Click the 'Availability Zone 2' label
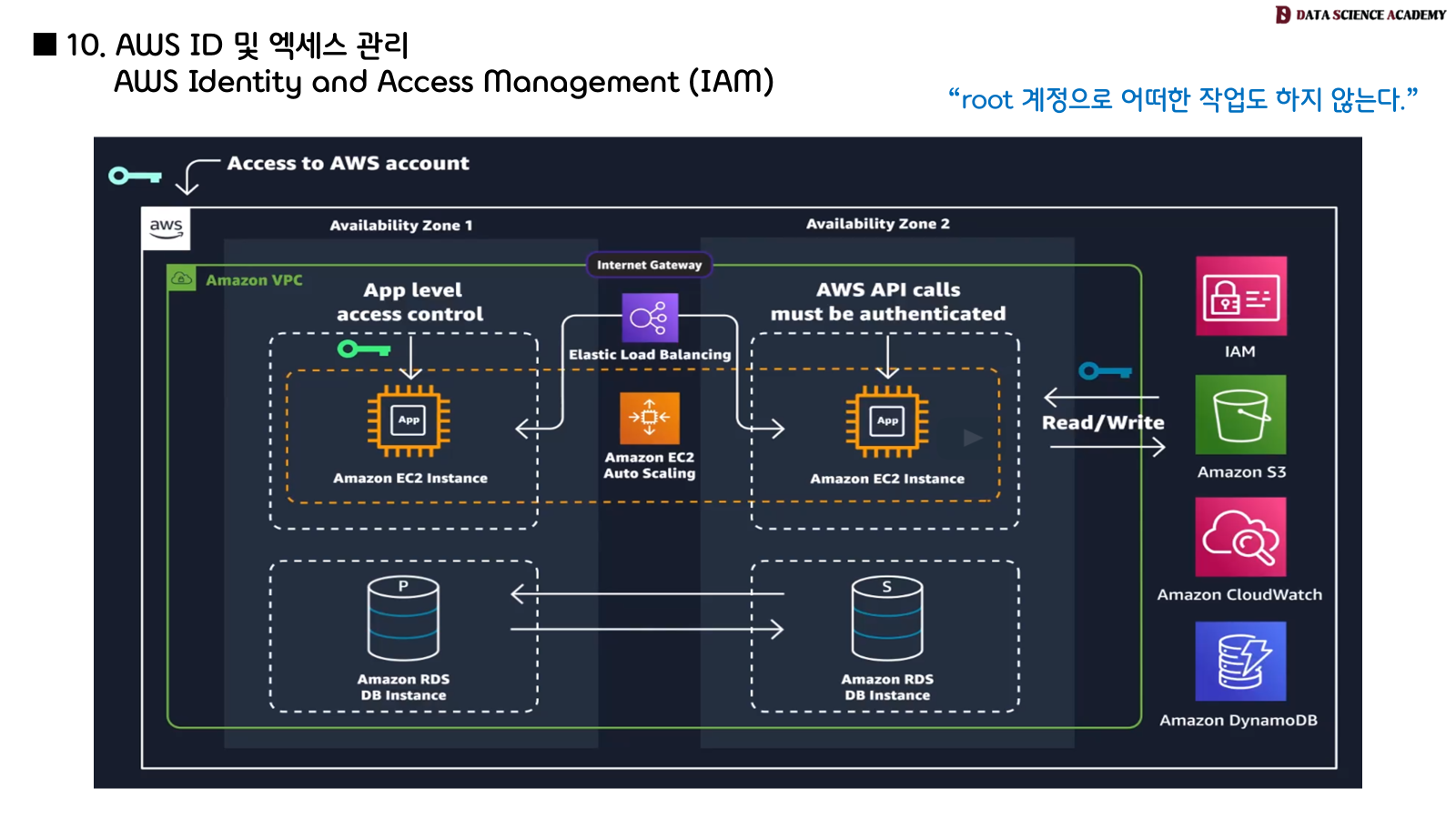This screenshot has width=1456, height=819. click(x=878, y=224)
